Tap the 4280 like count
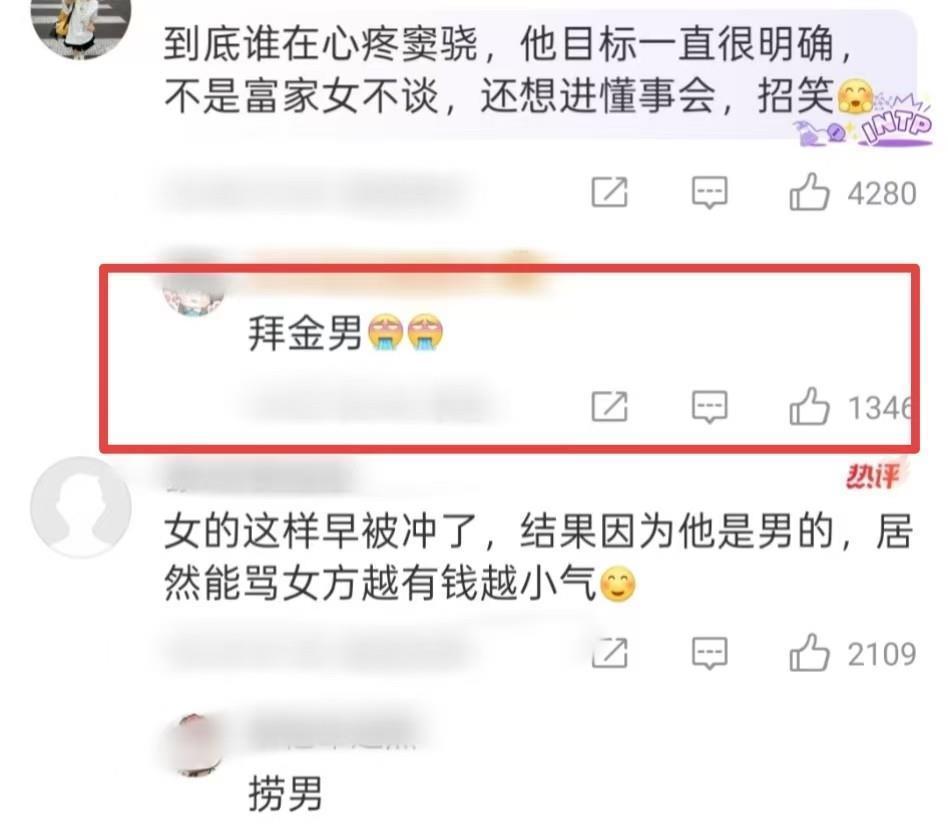The height and width of the screenshot is (824, 948). (881, 193)
